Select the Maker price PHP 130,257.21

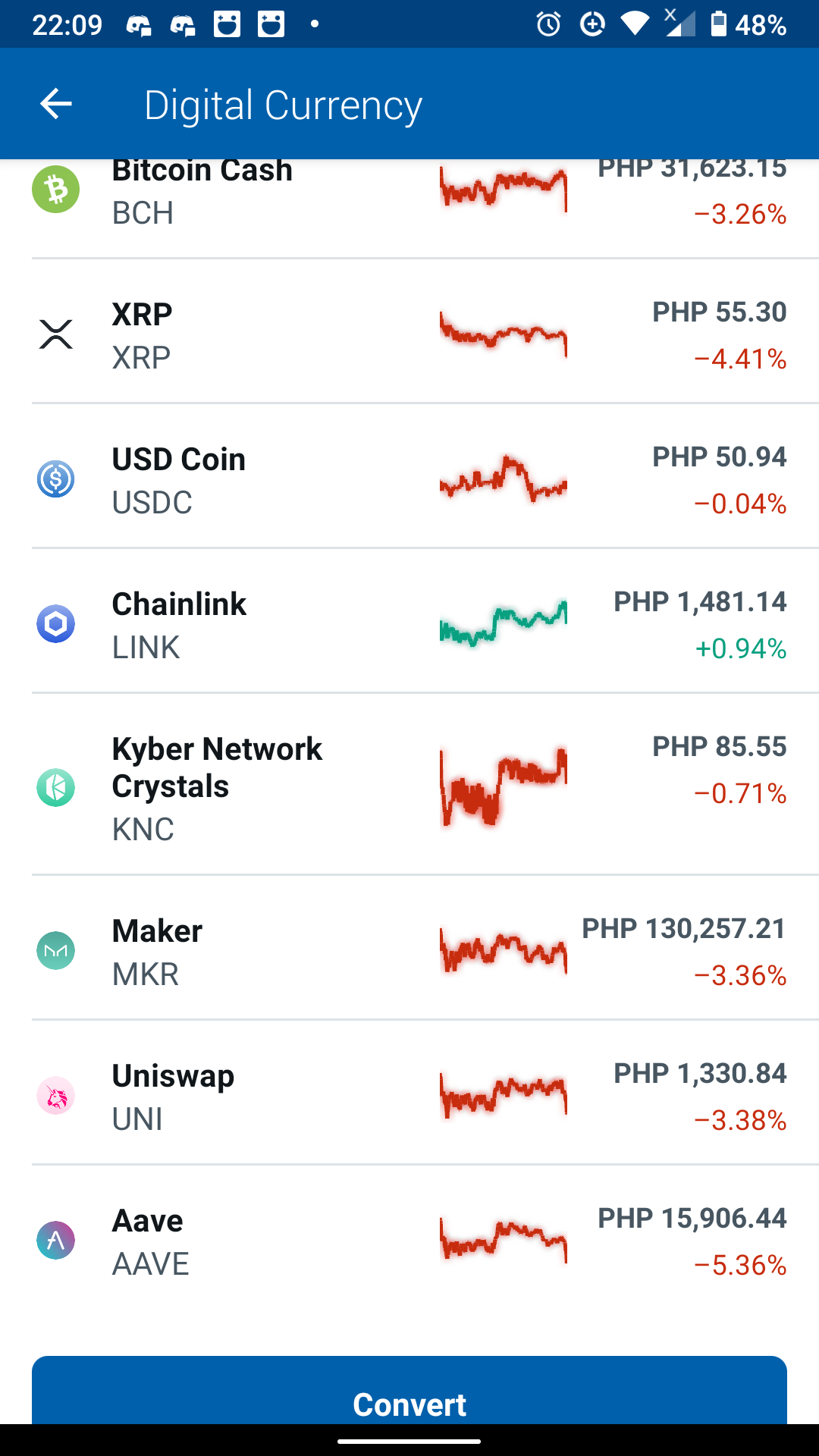coord(684,929)
